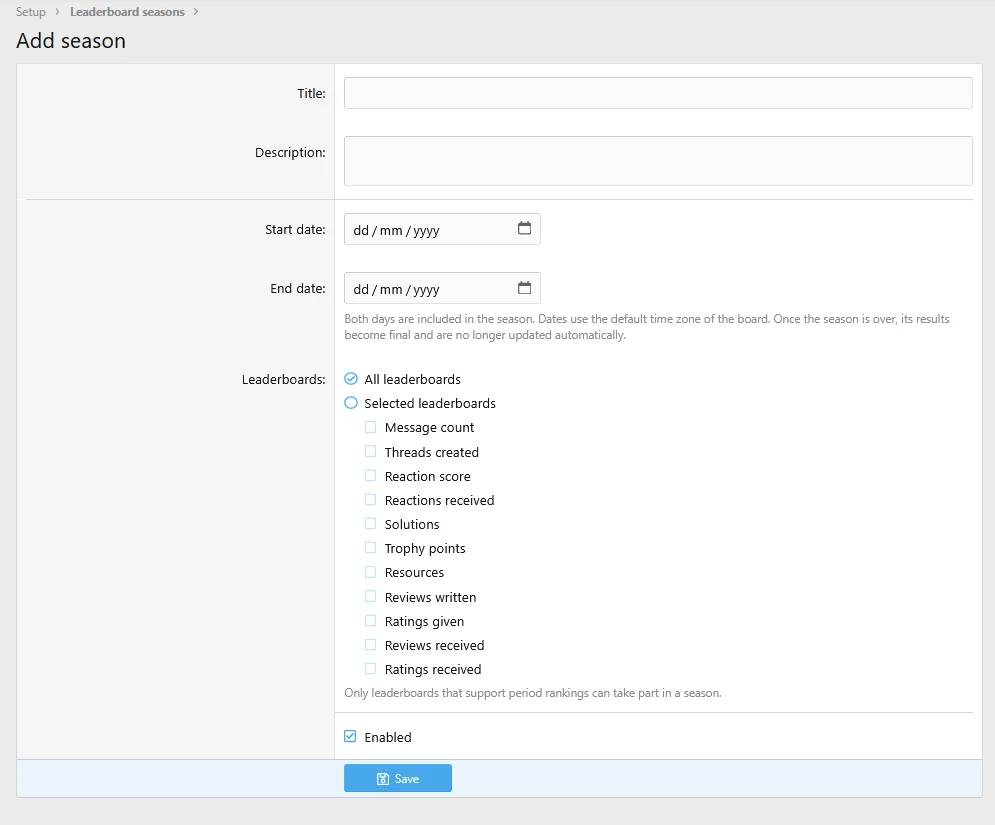Open the Start date calendar picker icon

[x=524, y=228]
